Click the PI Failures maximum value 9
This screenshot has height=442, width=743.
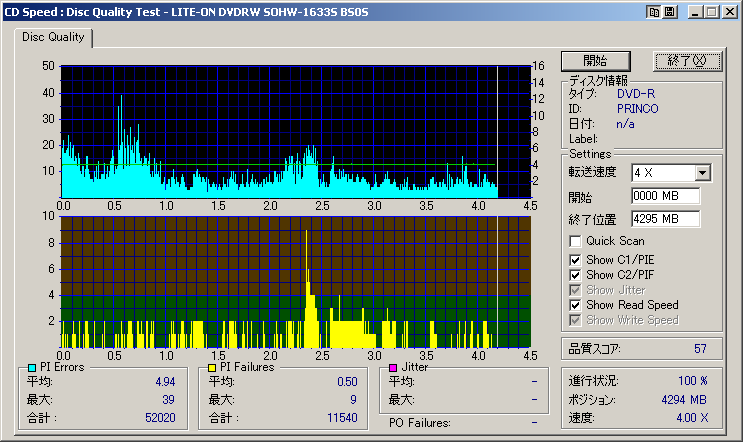click(353, 400)
